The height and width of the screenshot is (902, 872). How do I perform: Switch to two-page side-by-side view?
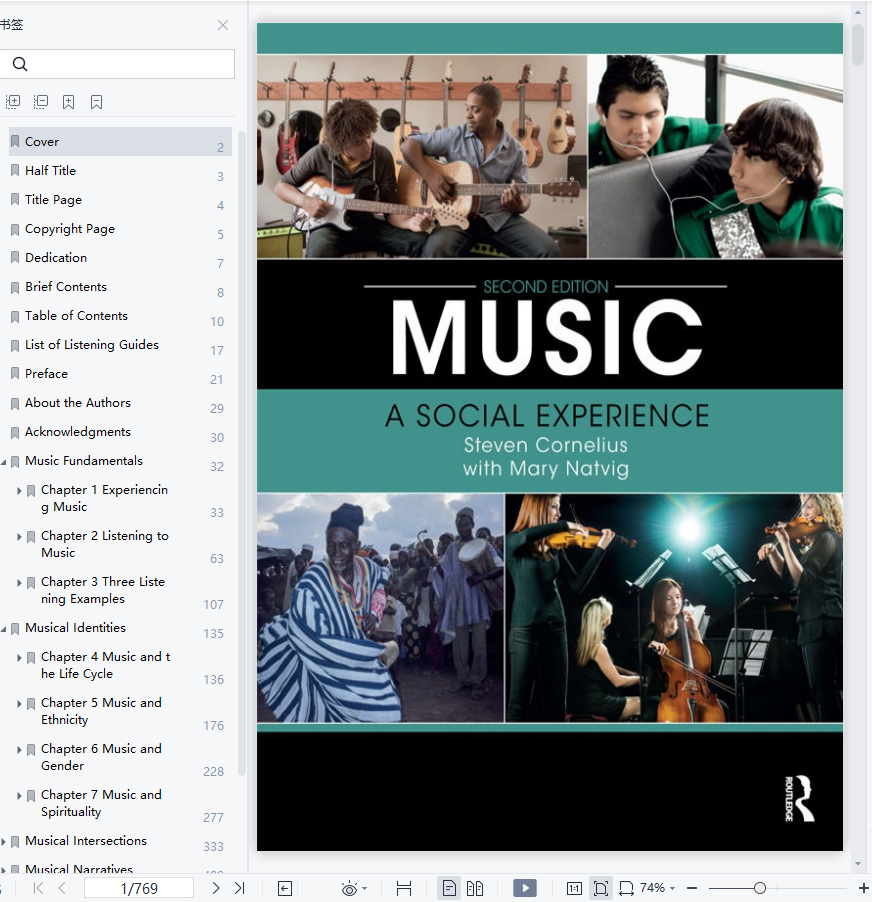pyautogui.click(x=475, y=888)
